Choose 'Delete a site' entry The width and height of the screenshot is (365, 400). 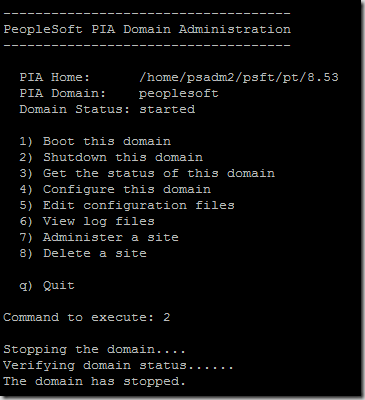pos(83,253)
